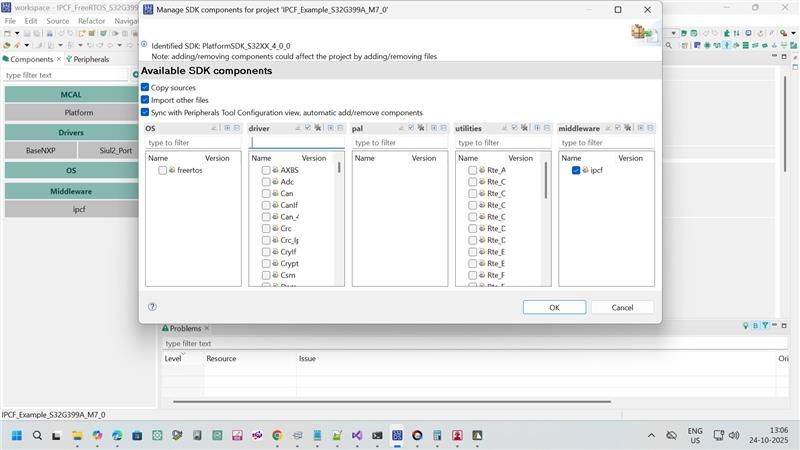
Task: Click the volume icon in system tray
Action: pos(734,435)
